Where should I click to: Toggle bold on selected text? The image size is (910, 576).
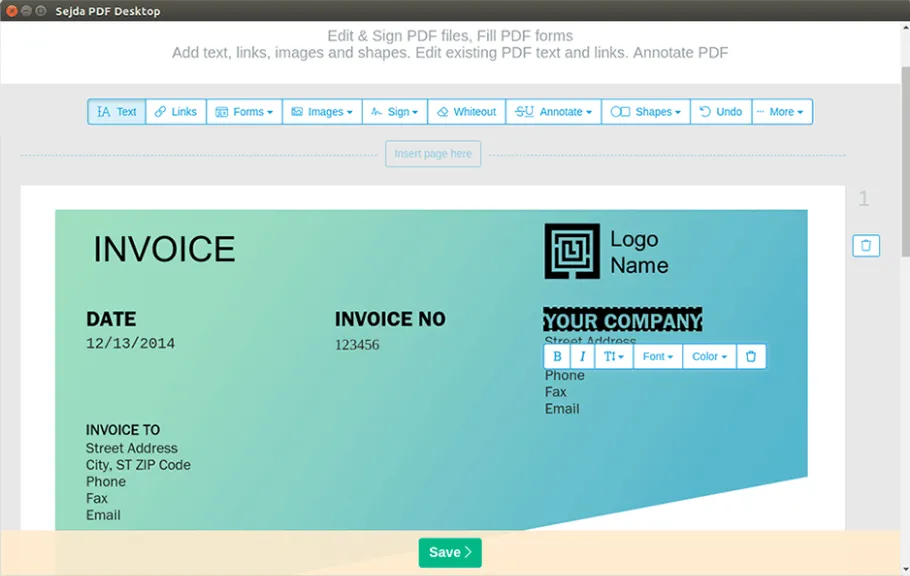click(x=557, y=357)
